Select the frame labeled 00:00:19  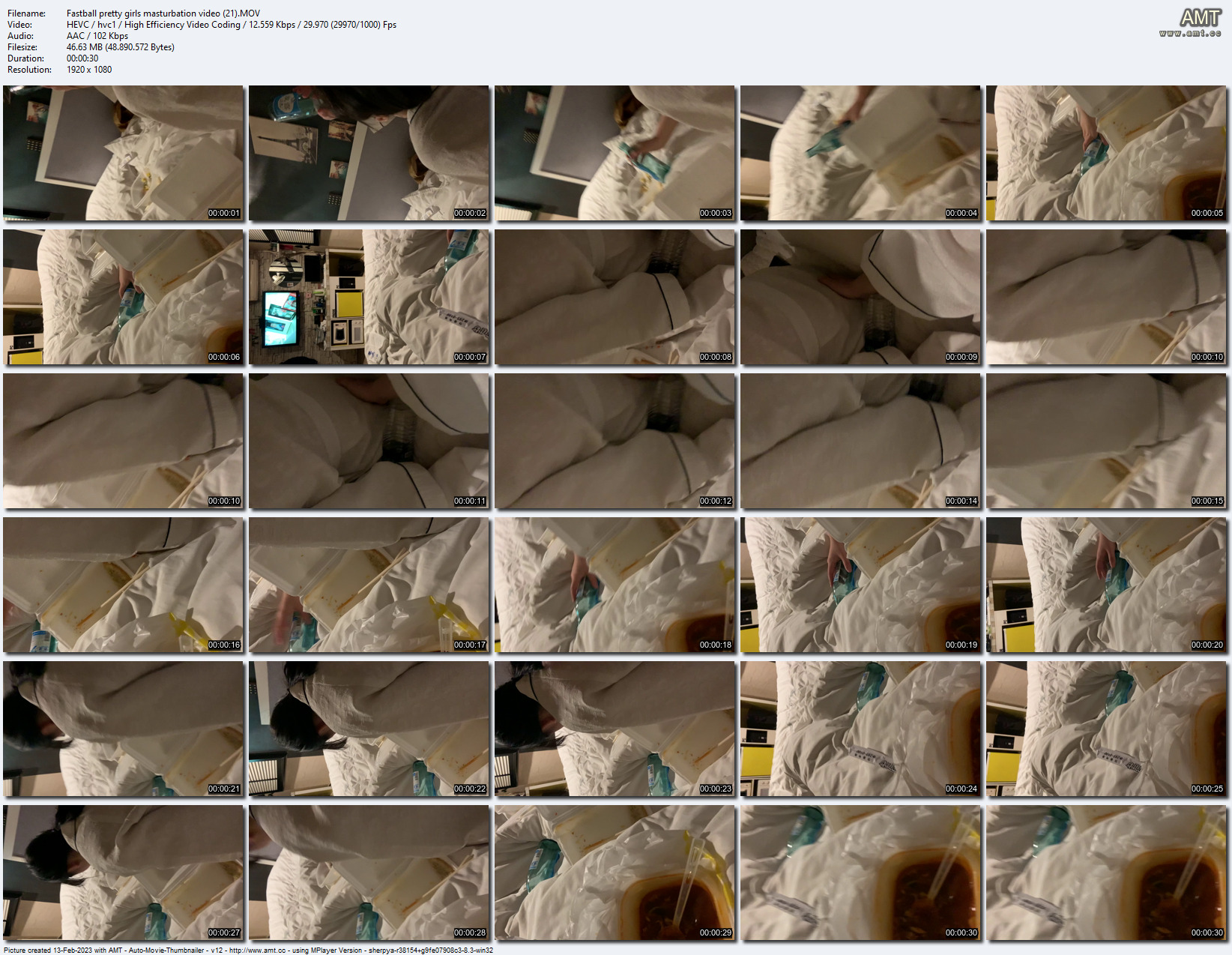(861, 585)
